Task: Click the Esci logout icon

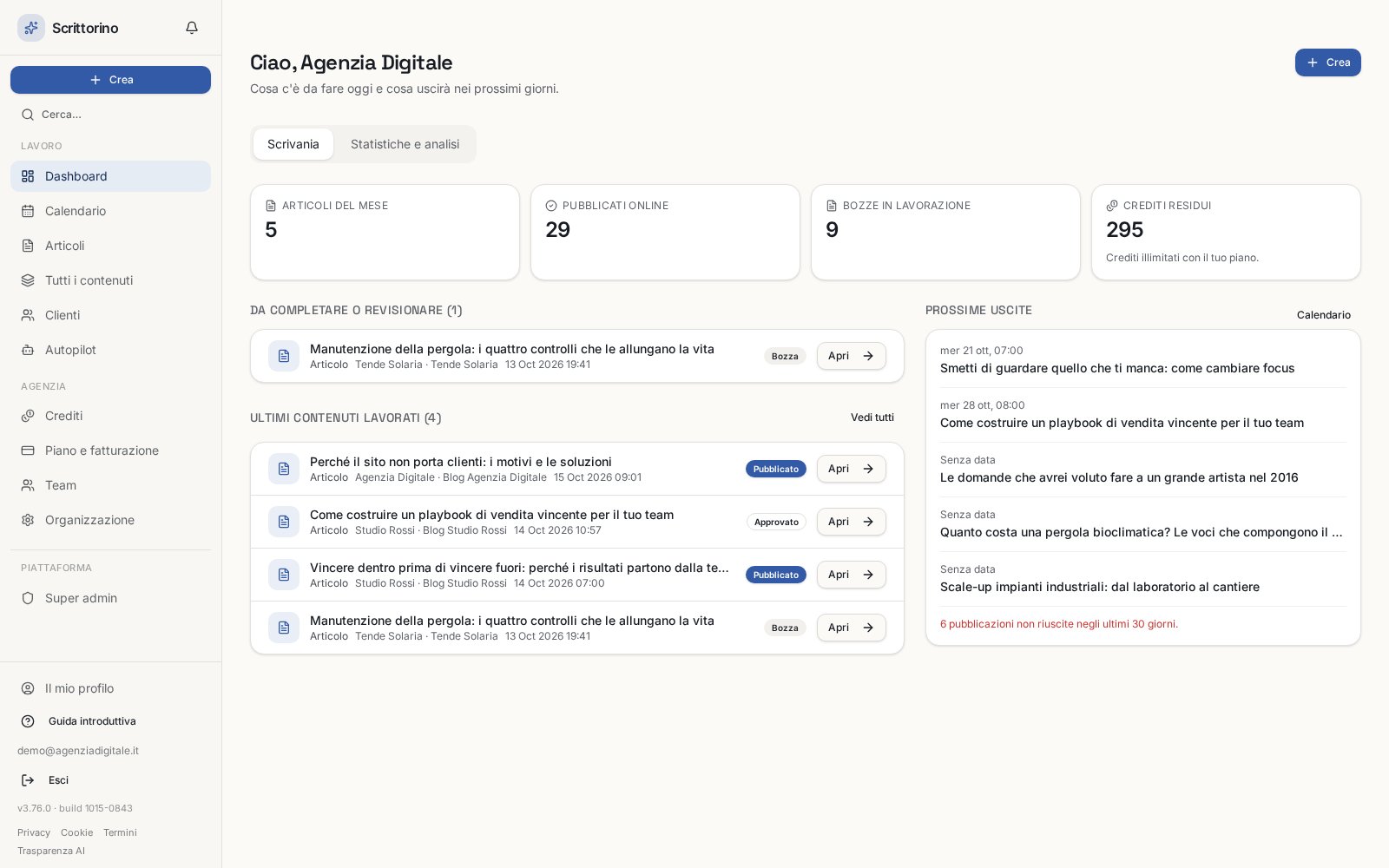Action: [x=28, y=780]
